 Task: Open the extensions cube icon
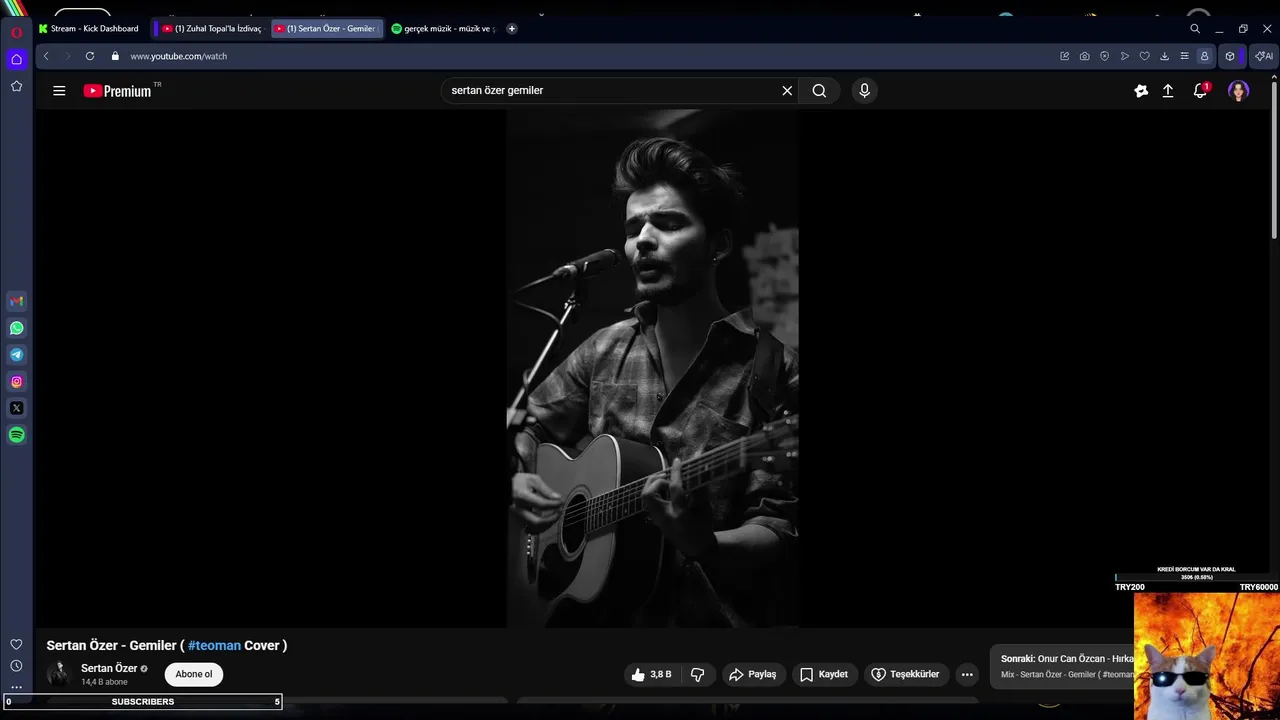pos(1230,57)
